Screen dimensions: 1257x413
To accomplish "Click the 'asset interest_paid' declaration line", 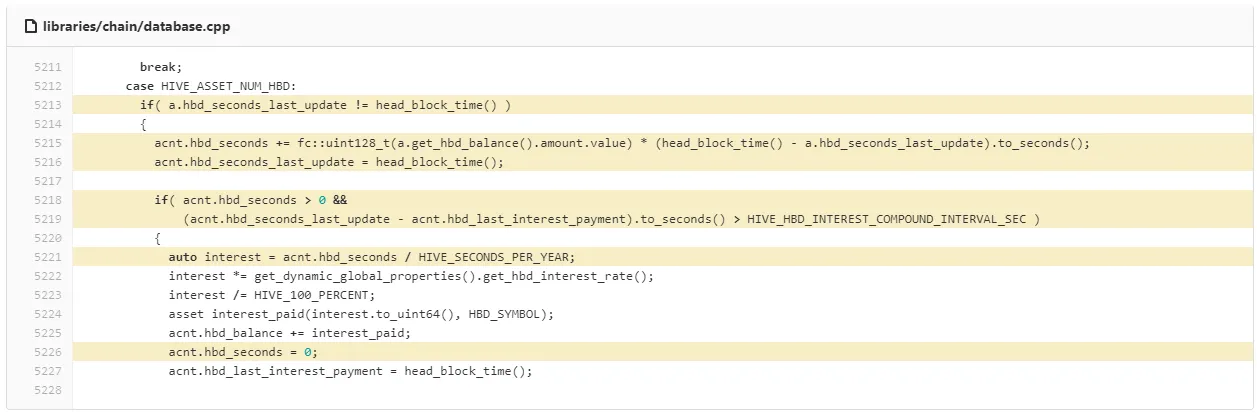I will 361,314.
